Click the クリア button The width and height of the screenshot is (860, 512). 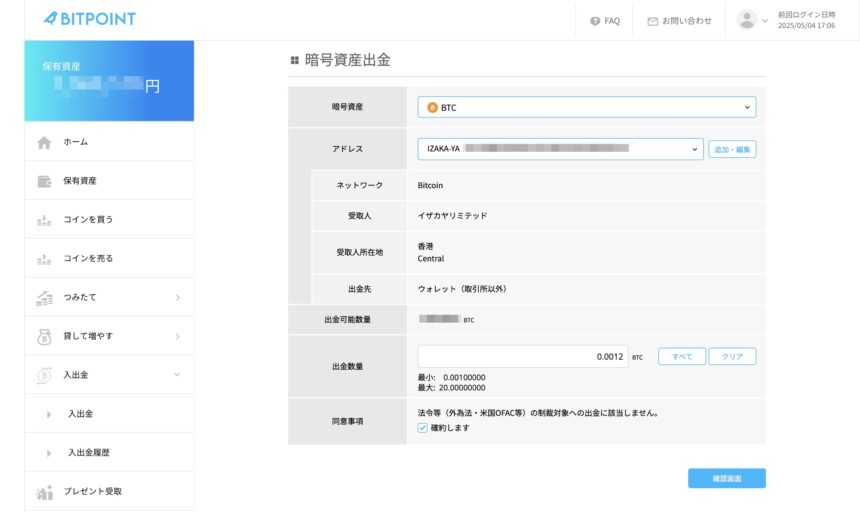pyautogui.click(x=732, y=356)
